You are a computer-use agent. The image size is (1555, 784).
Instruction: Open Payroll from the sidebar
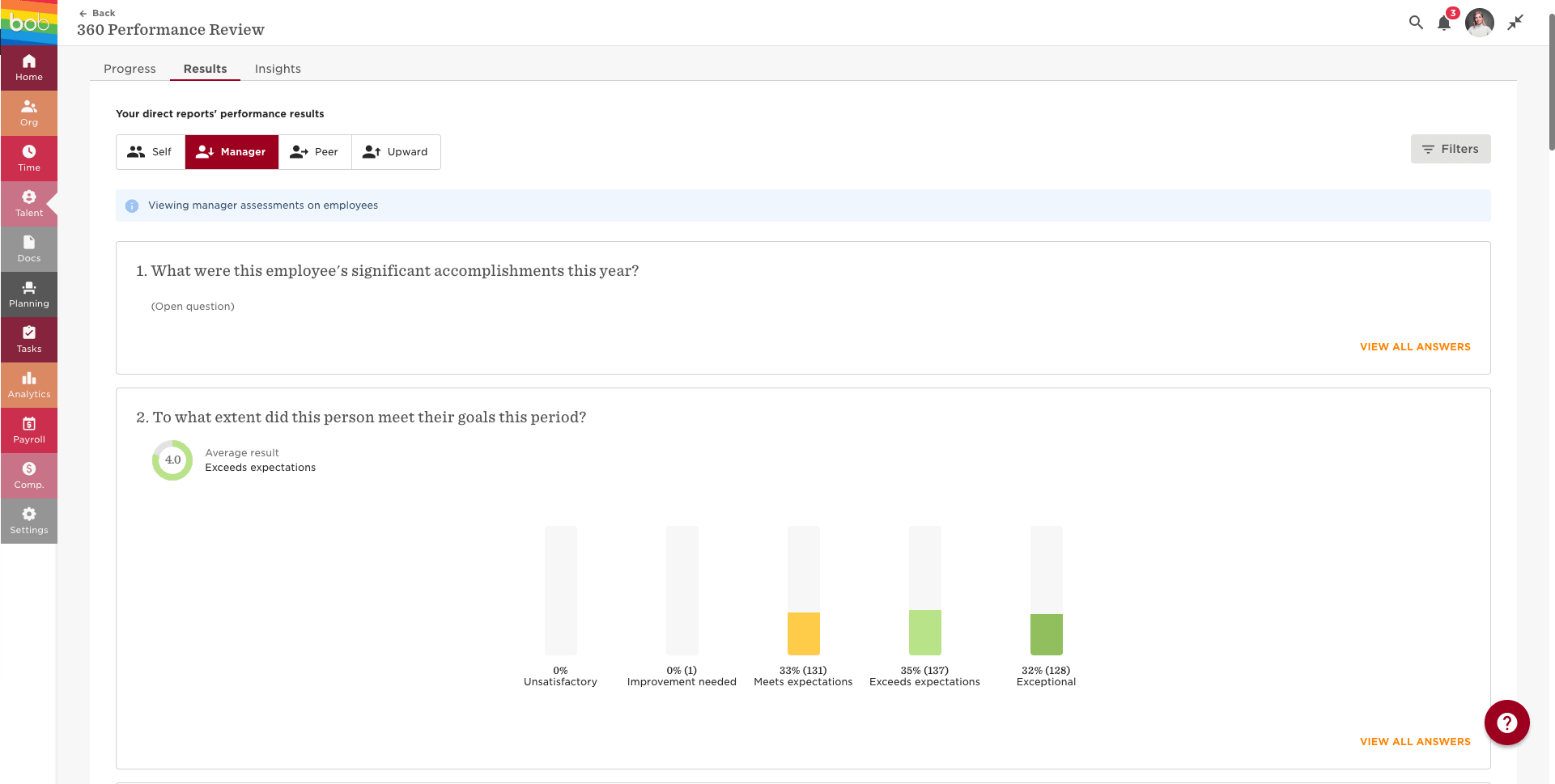pos(29,430)
